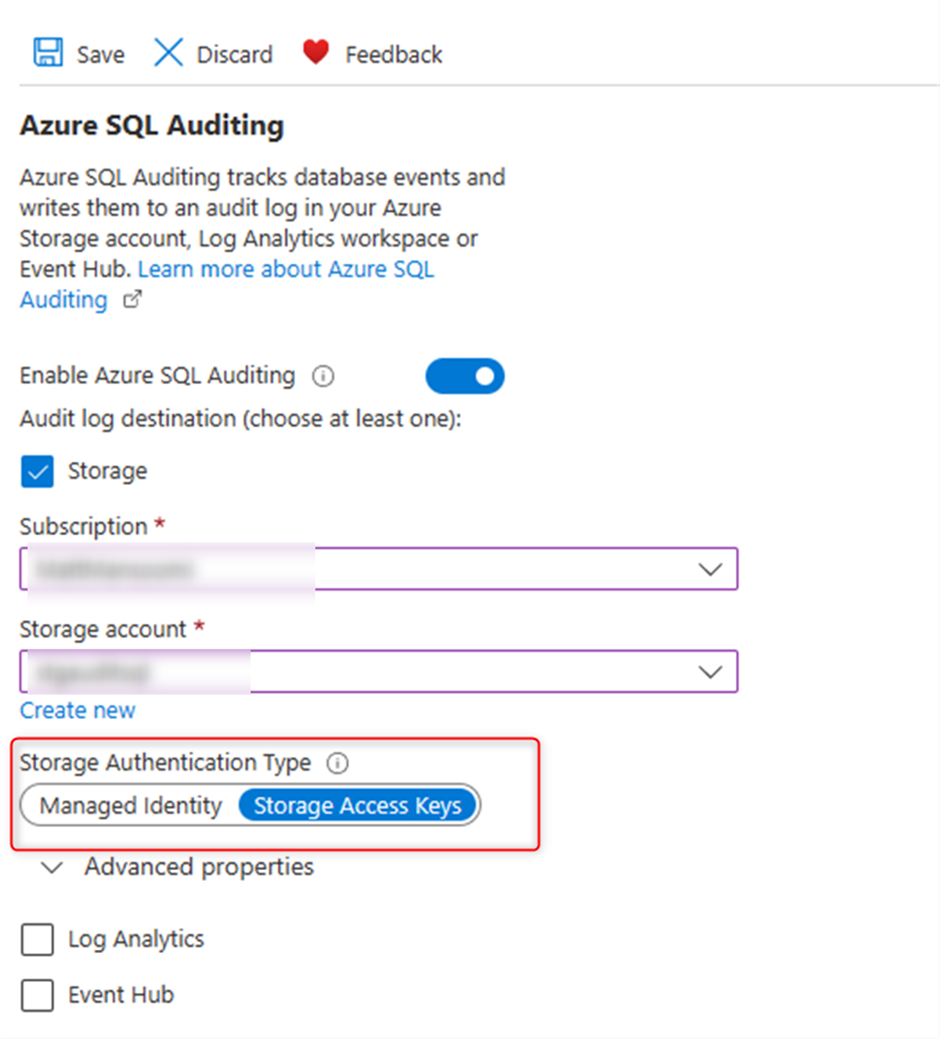Click the Discard X icon
This screenshot has height=1039, width=940.
point(168,52)
